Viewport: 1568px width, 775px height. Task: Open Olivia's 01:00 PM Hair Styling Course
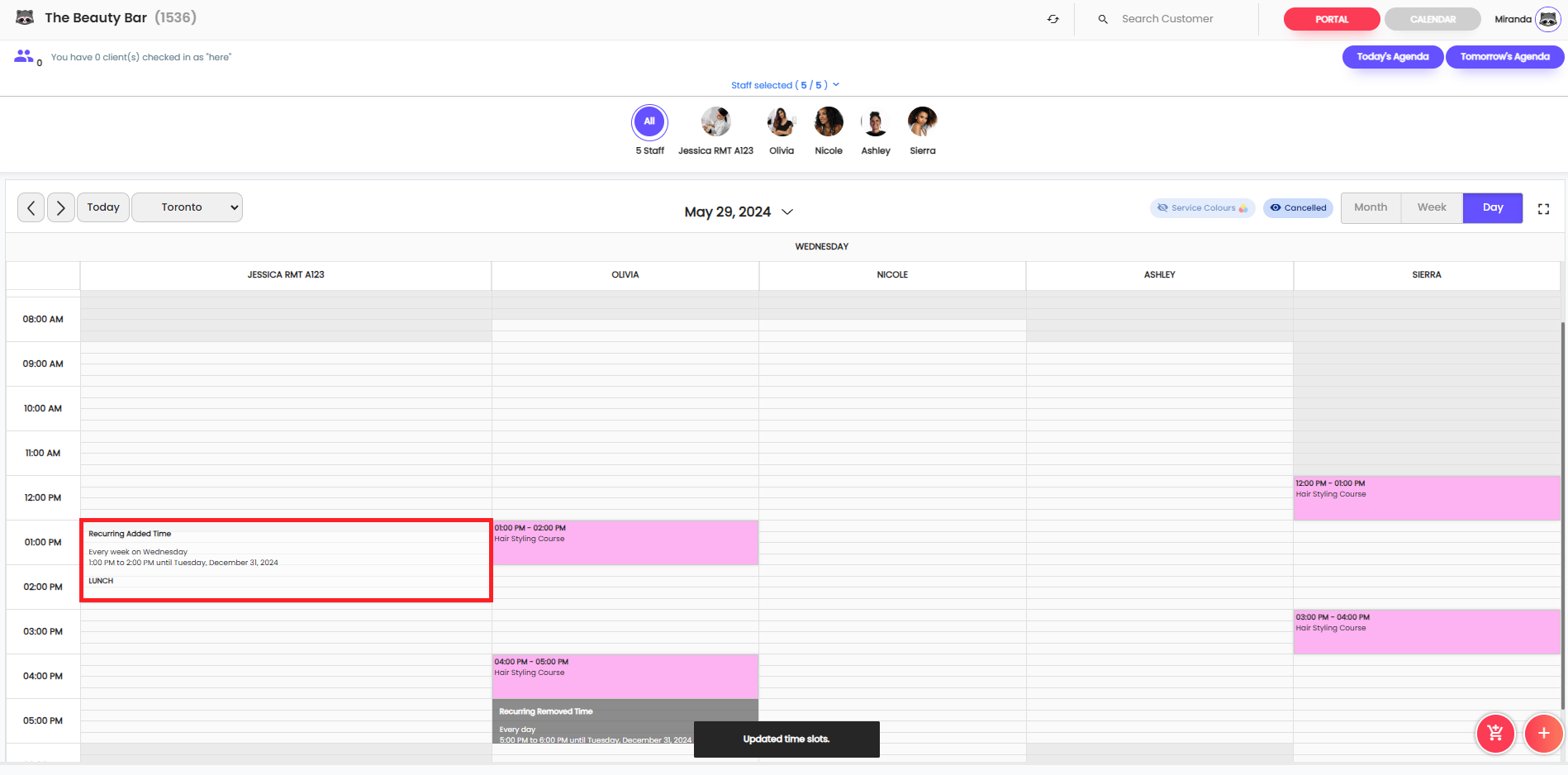[625, 543]
